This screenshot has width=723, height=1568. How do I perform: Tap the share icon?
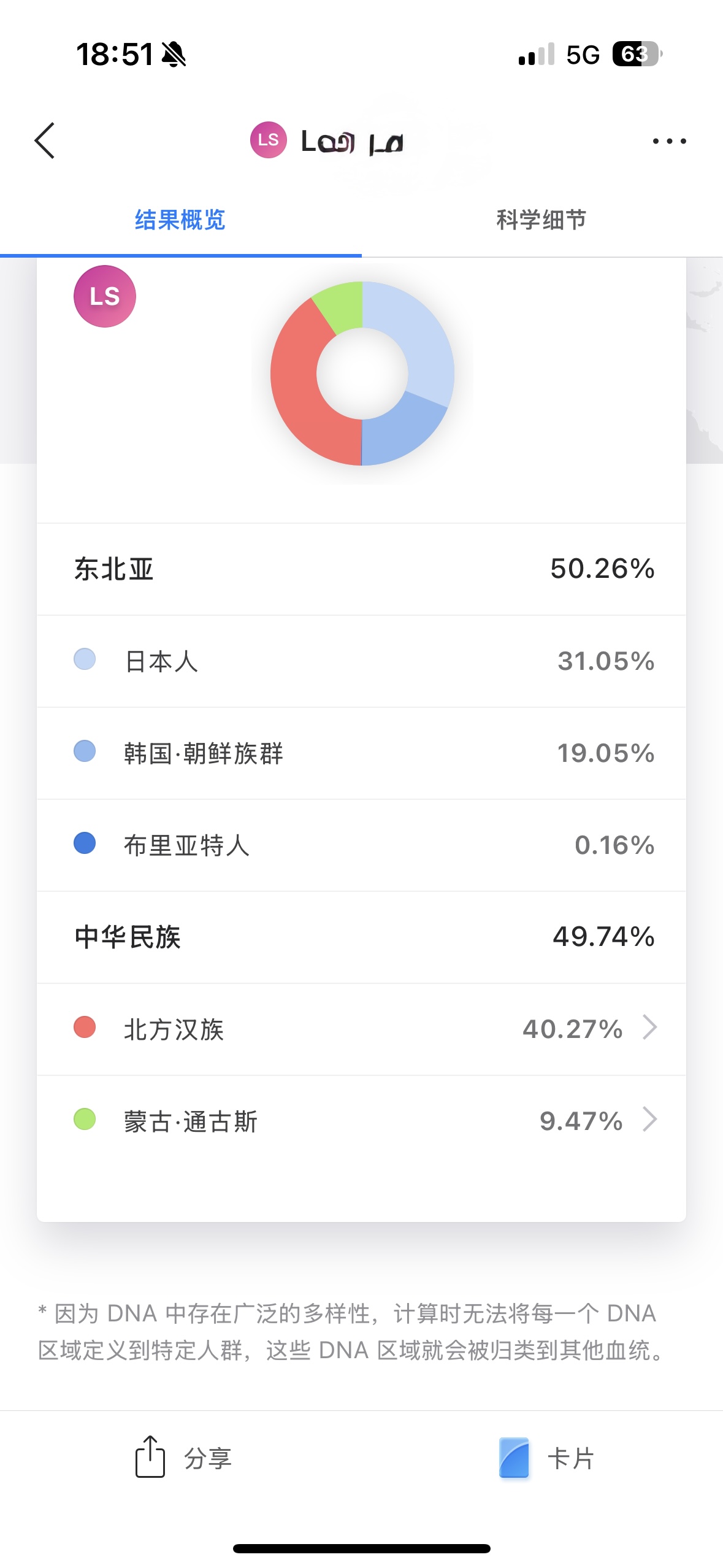(x=150, y=1457)
